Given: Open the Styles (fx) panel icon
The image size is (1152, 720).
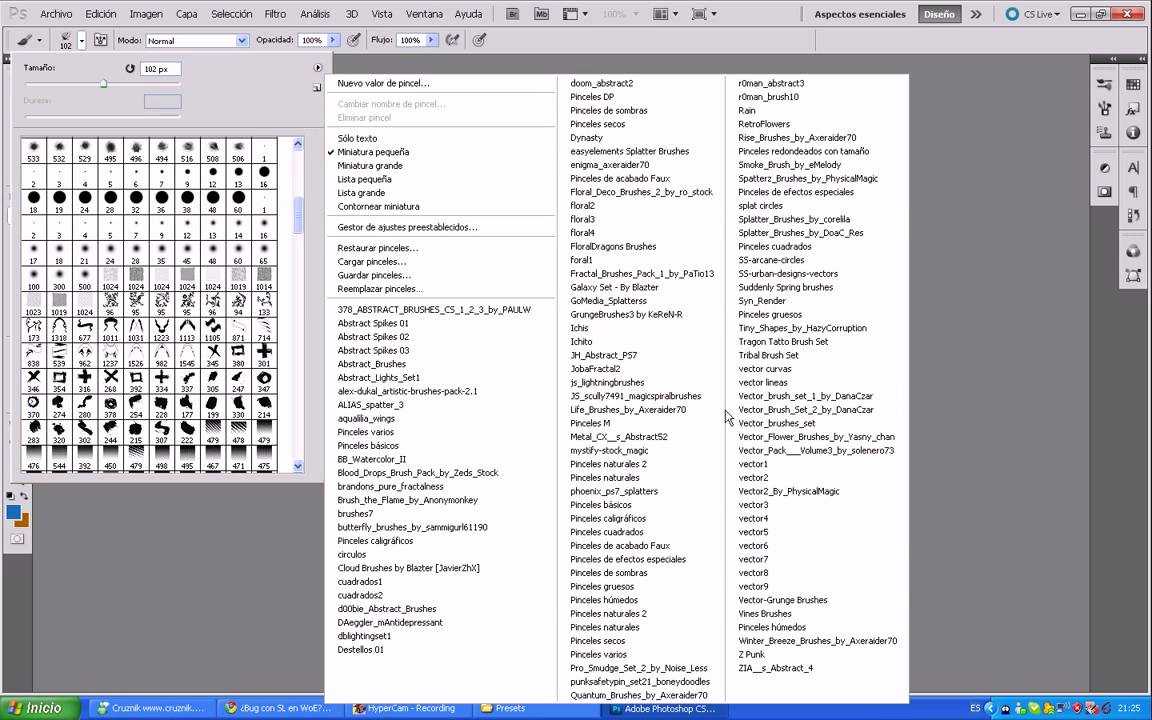Looking at the screenshot, I should [1133, 109].
